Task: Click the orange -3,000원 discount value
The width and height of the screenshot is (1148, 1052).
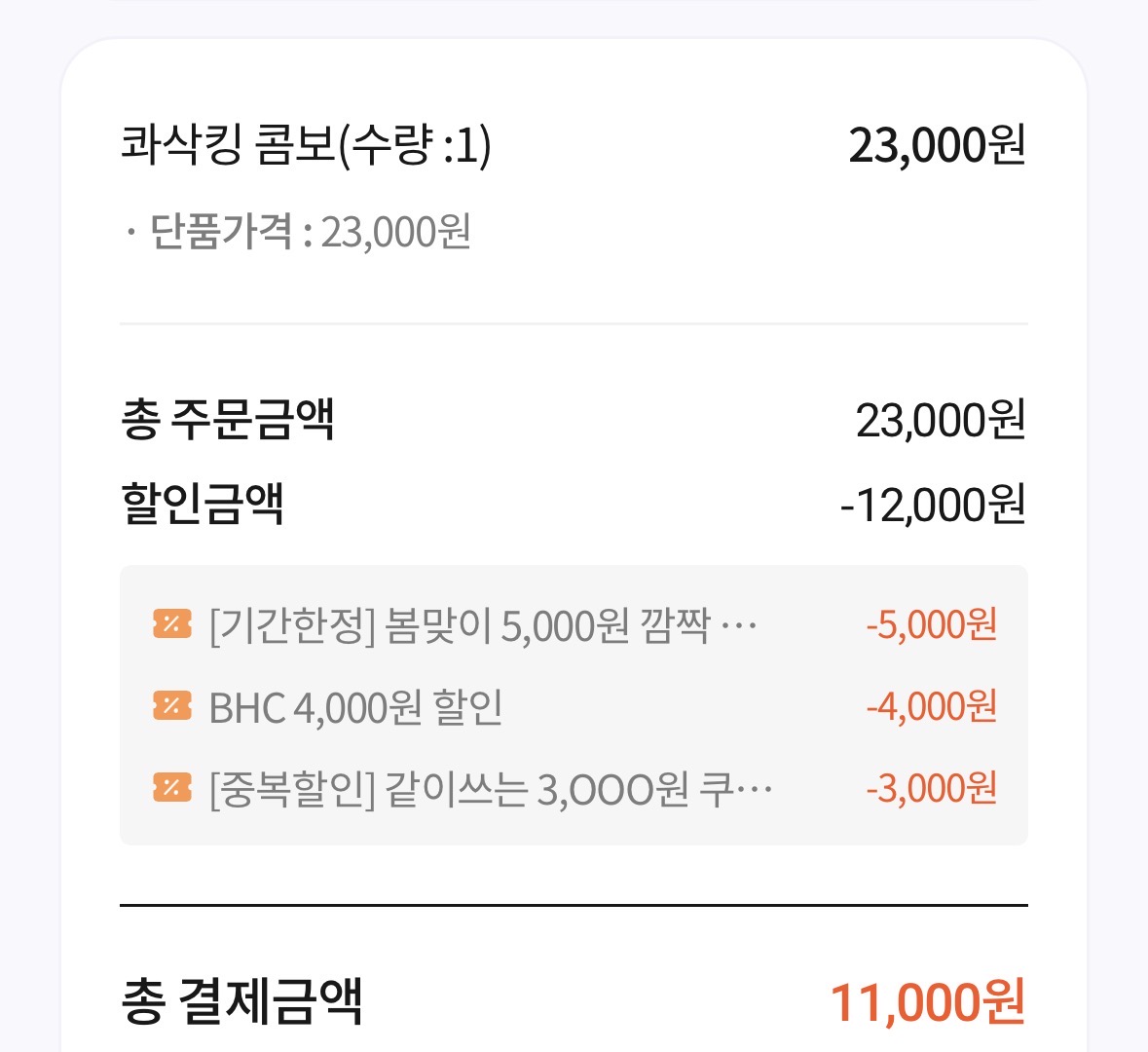Action: coord(931,788)
